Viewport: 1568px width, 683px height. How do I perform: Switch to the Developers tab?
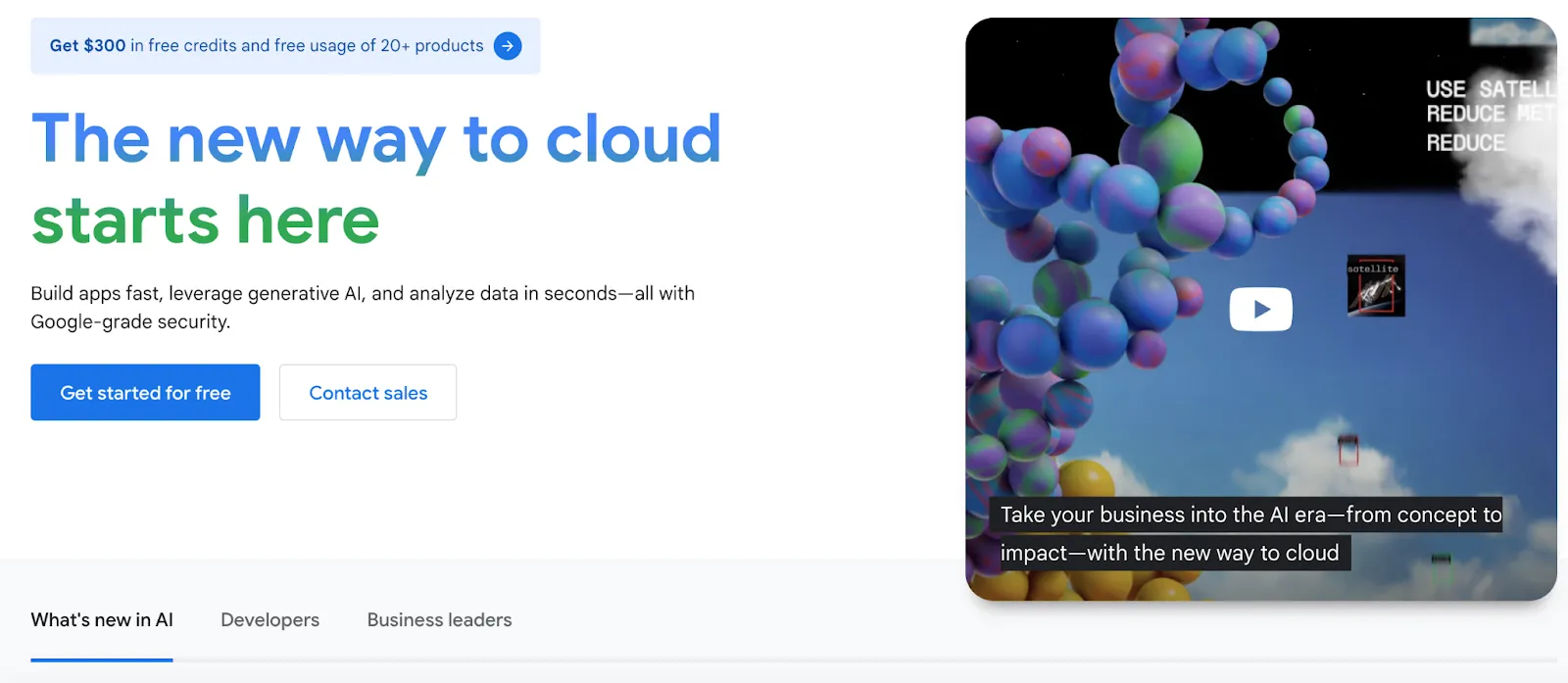click(x=270, y=620)
